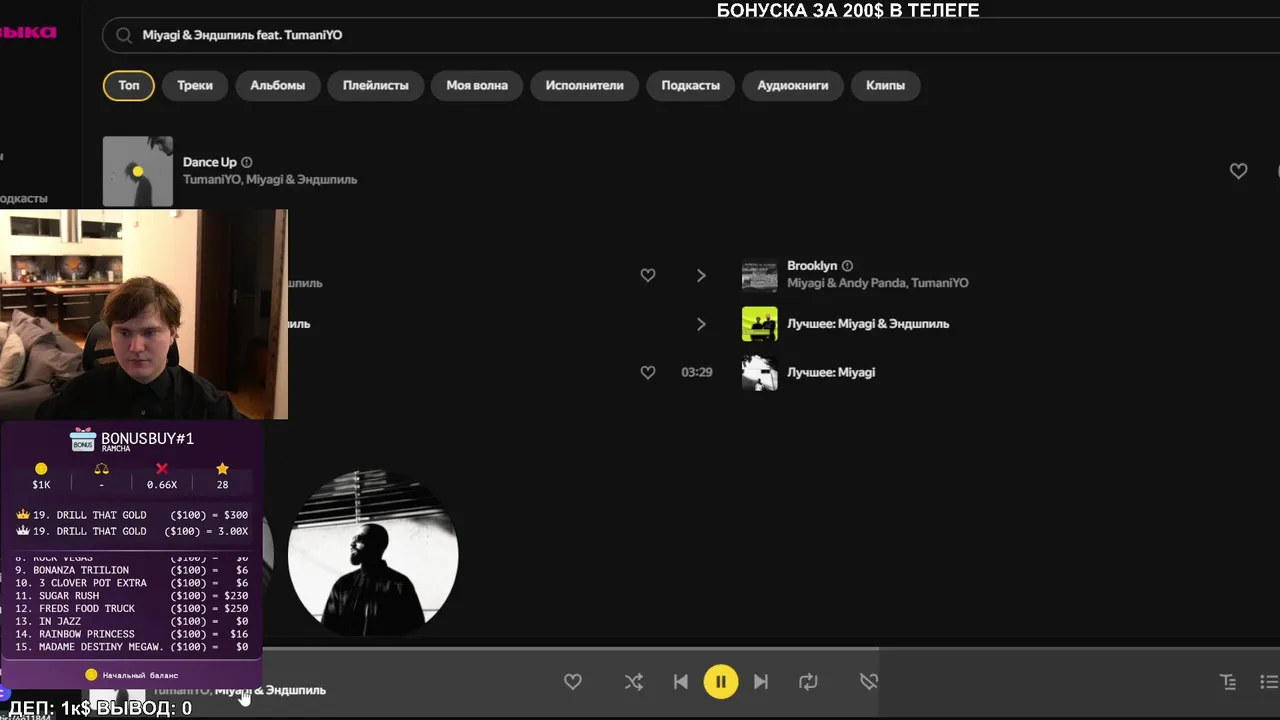Open the Brooklyn album cover

(759, 275)
